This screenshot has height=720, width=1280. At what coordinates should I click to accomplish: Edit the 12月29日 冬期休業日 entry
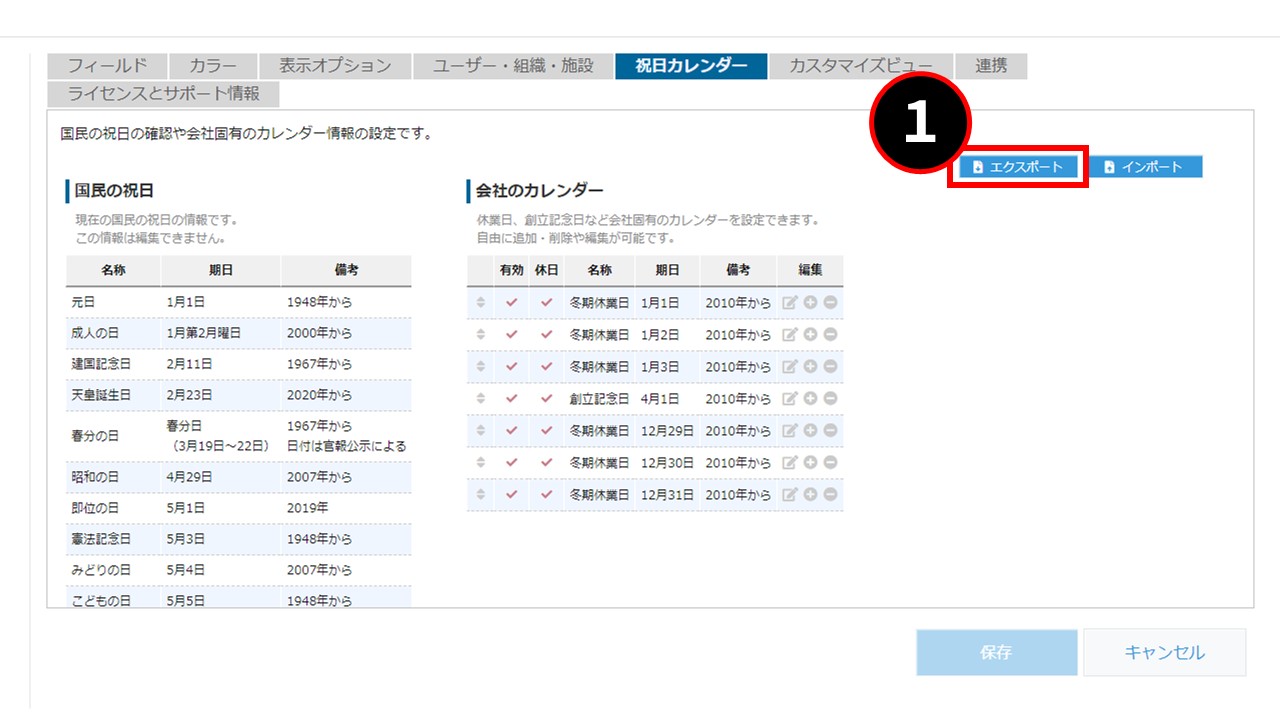click(790, 431)
